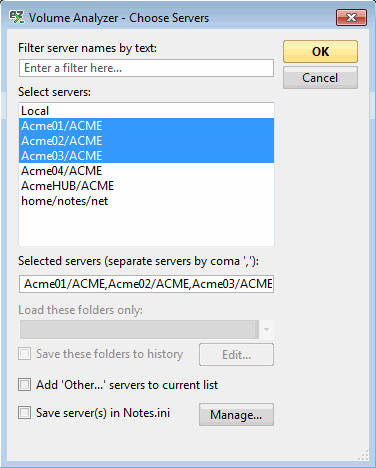Select Acme02/ACME server entry
Viewport: 376px width, 468px height.
[146, 141]
